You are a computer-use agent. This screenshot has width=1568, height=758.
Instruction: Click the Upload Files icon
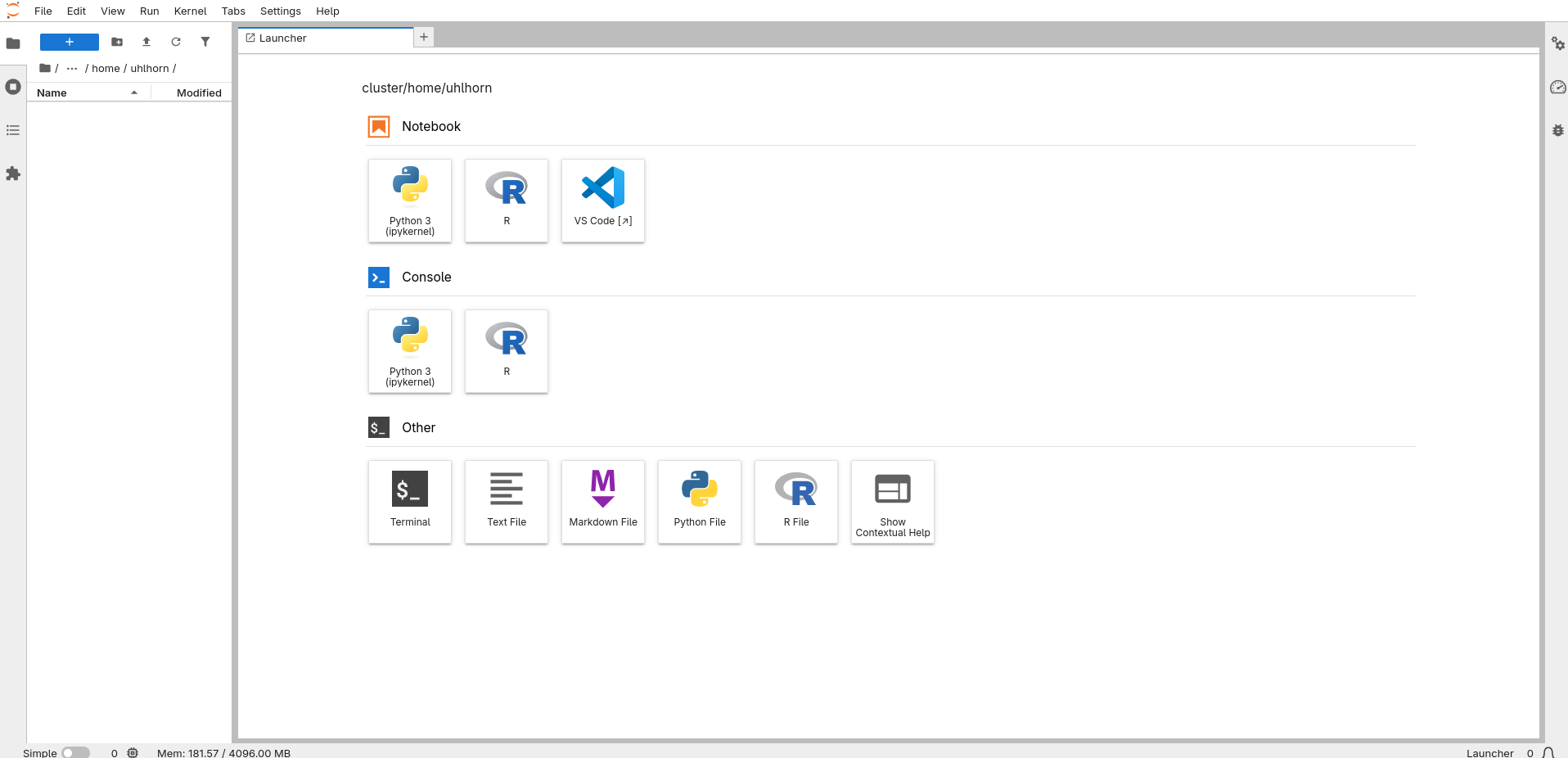pos(146,42)
